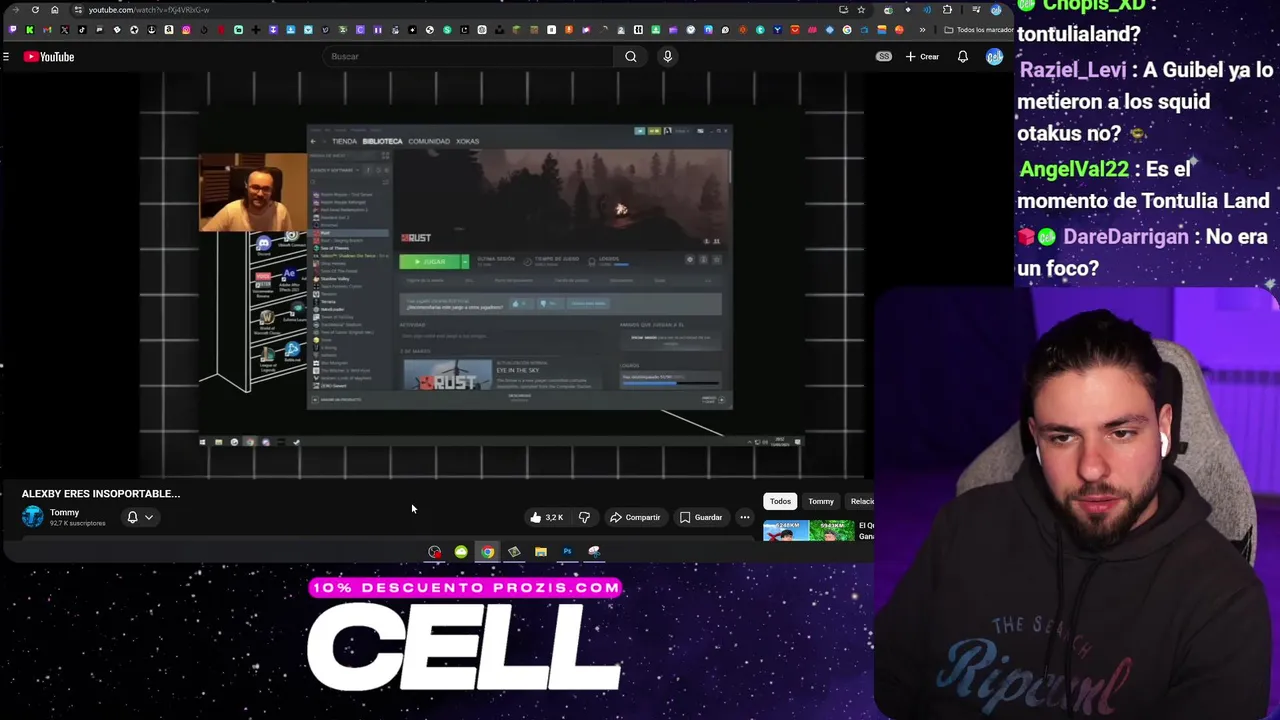
Task: Open the Todos los marcadores folder
Action: (x=979, y=30)
